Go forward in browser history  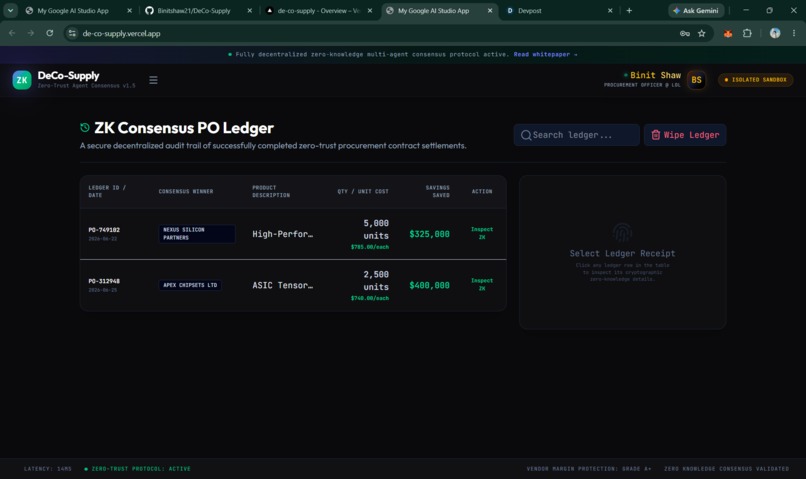31,33
